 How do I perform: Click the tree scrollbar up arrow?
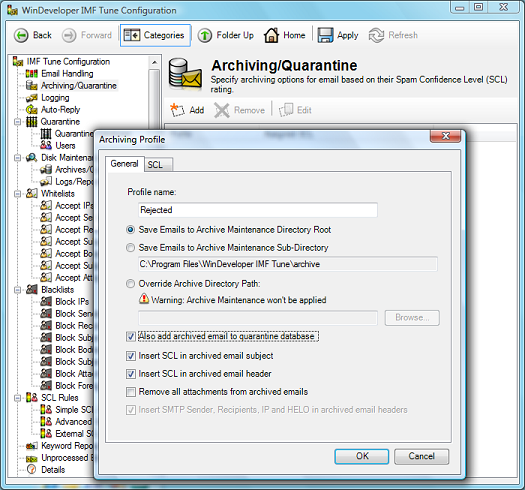coord(154,62)
